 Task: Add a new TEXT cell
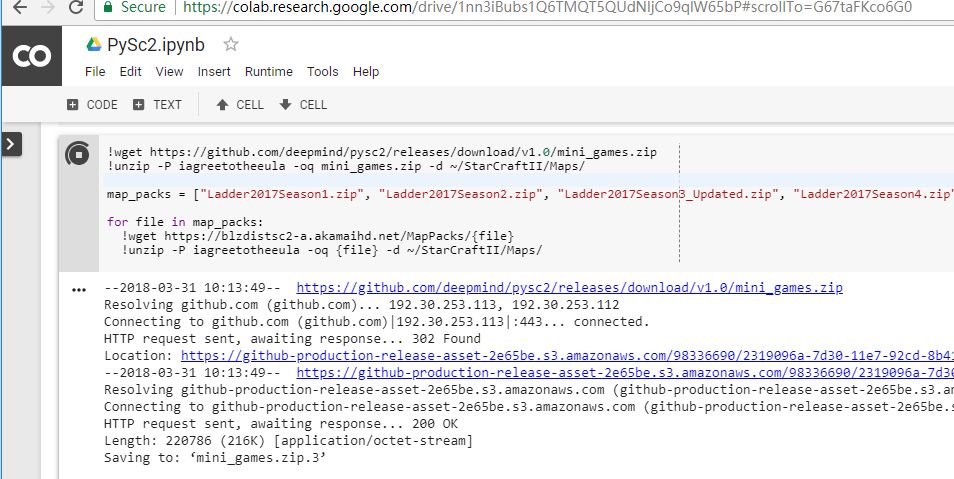point(157,105)
